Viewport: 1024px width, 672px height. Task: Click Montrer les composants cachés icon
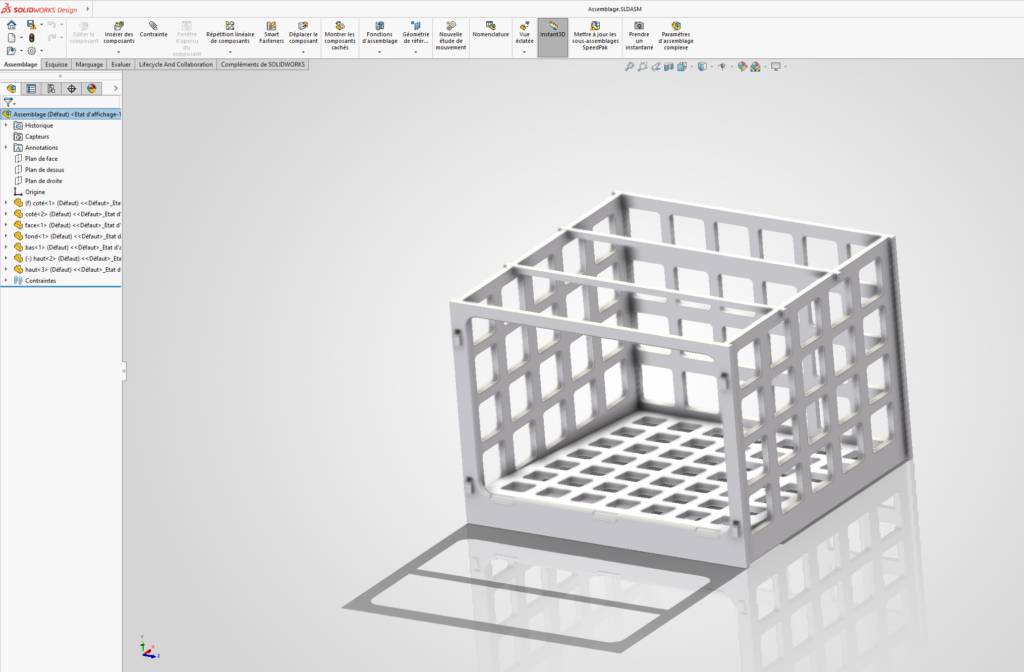tap(340, 26)
